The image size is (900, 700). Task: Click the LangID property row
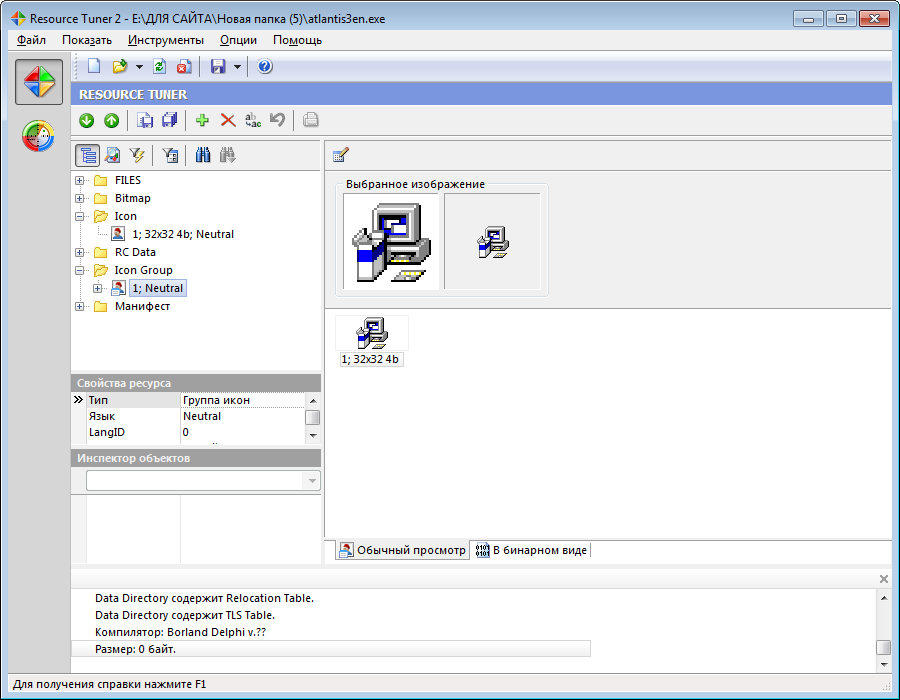(x=195, y=432)
